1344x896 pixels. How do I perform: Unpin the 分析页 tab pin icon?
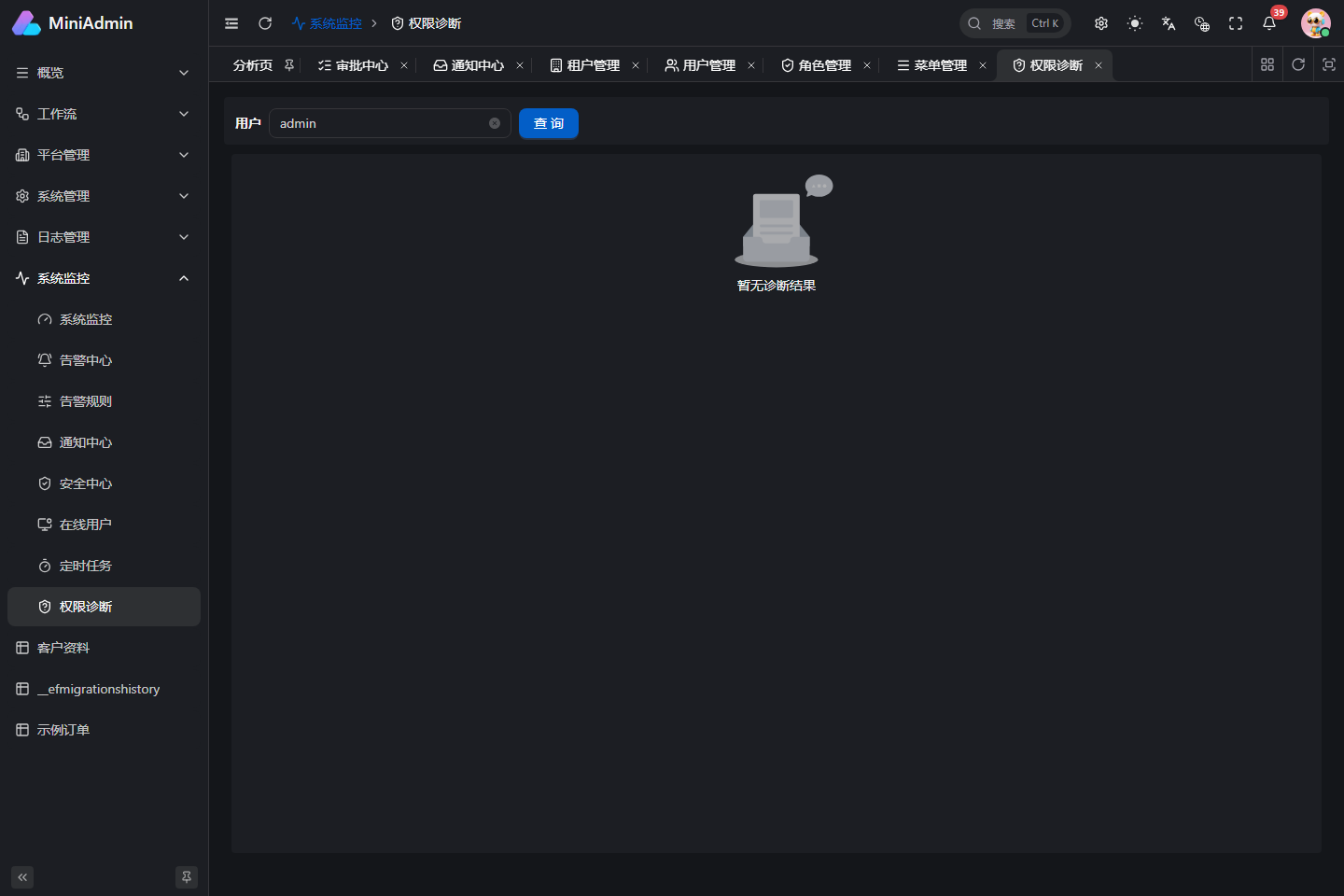click(x=289, y=65)
